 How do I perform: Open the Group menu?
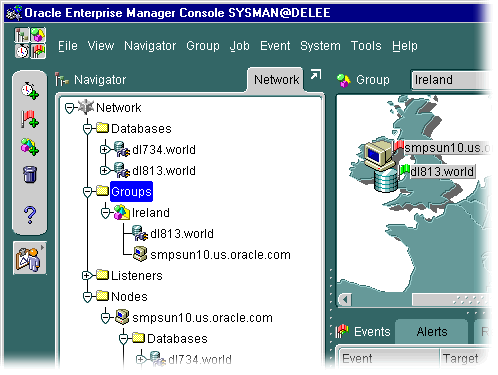point(203,46)
